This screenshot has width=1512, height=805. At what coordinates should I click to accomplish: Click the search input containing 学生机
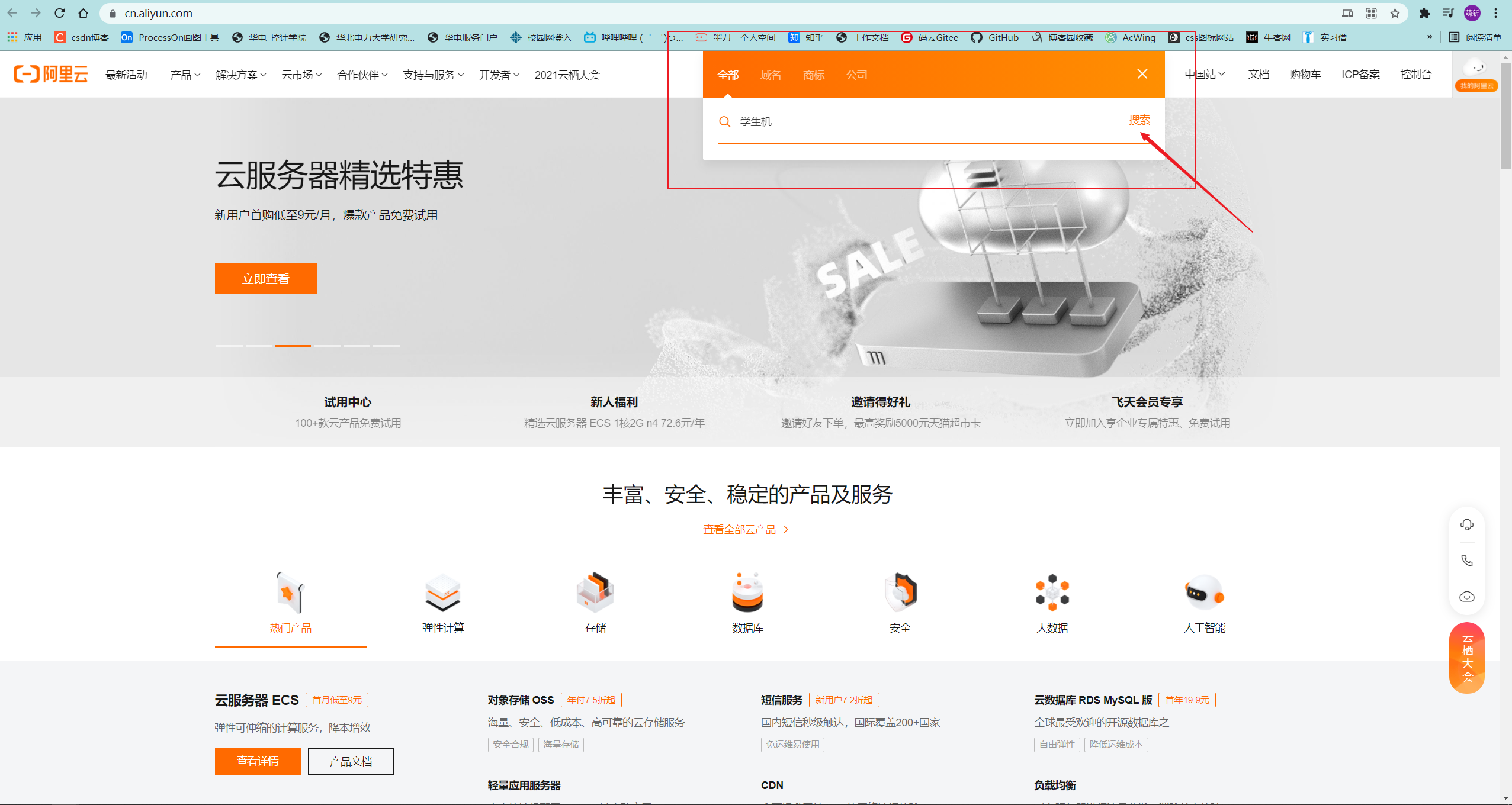coord(888,121)
